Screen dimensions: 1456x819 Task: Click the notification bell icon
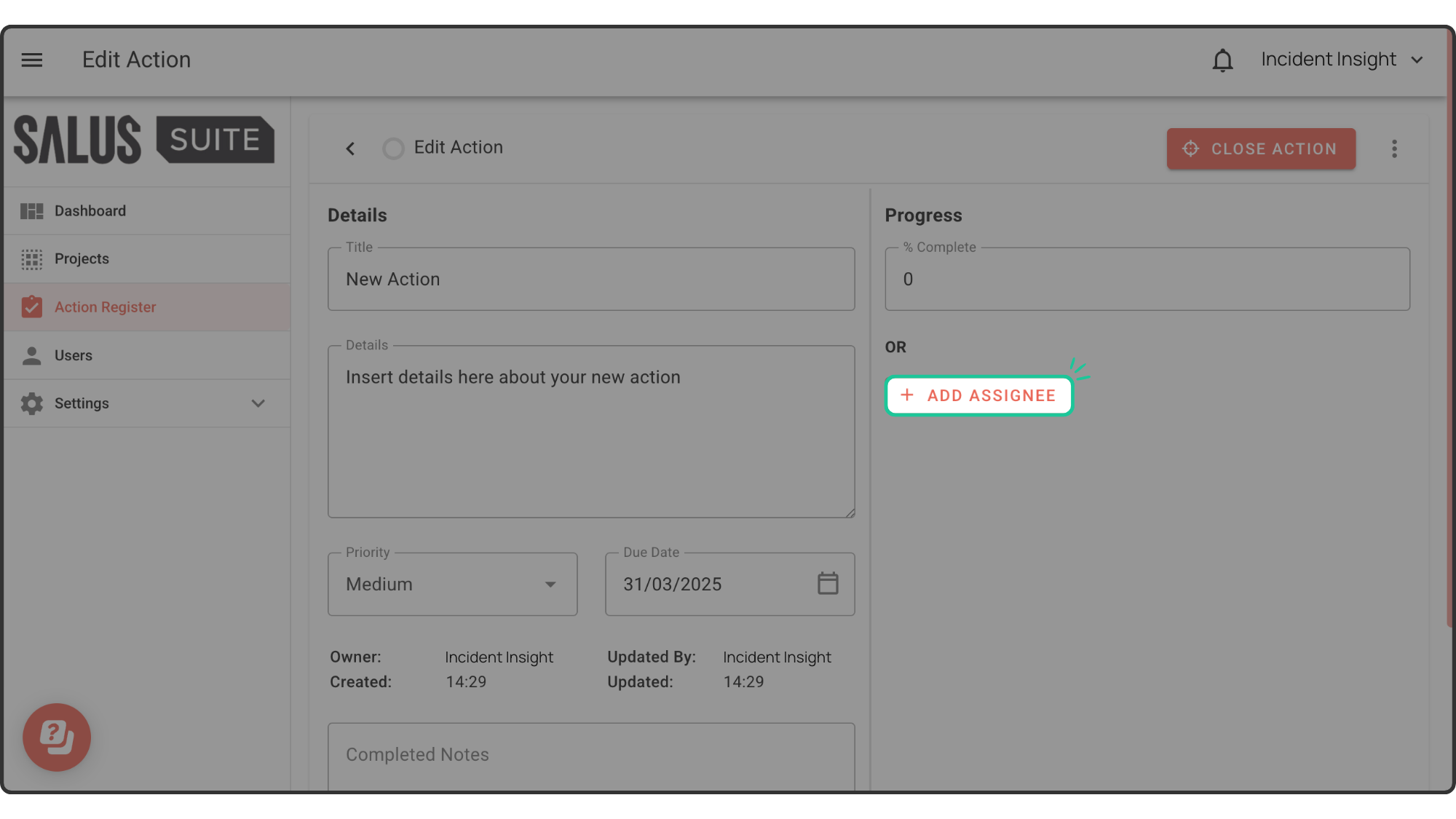[x=1222, y=60]
